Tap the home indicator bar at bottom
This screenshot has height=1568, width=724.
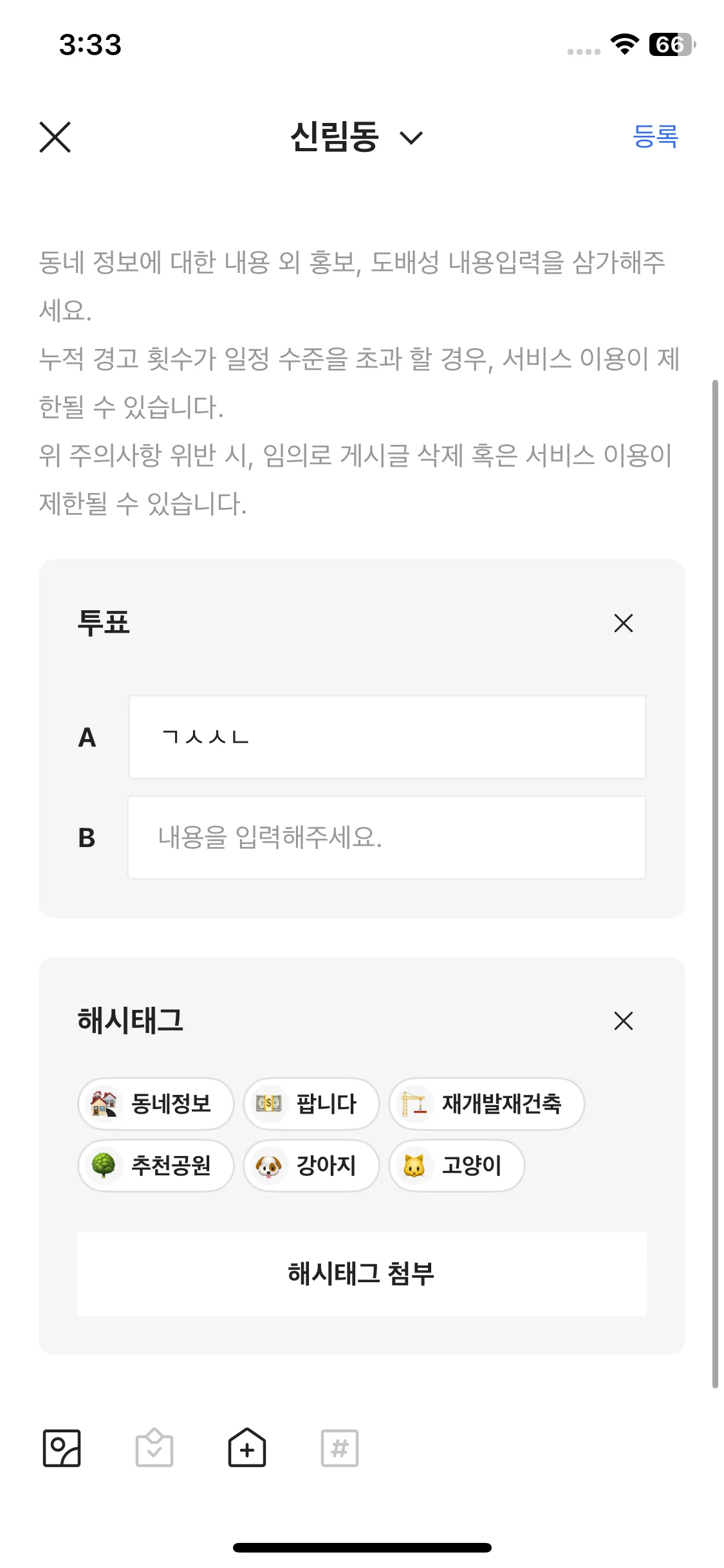click(362, 1547)
